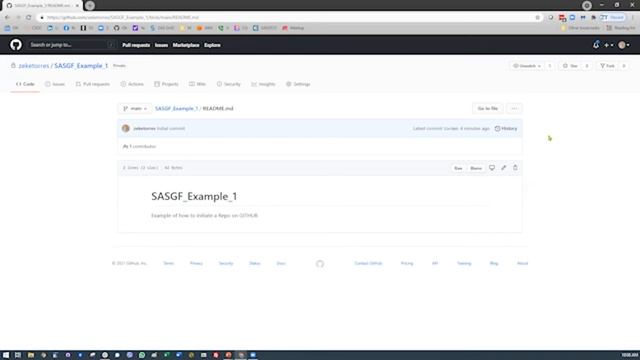The height and width of the screenshot is (360, 640).
Task: Open the Docs footer link
Action: tap(281, 264)
